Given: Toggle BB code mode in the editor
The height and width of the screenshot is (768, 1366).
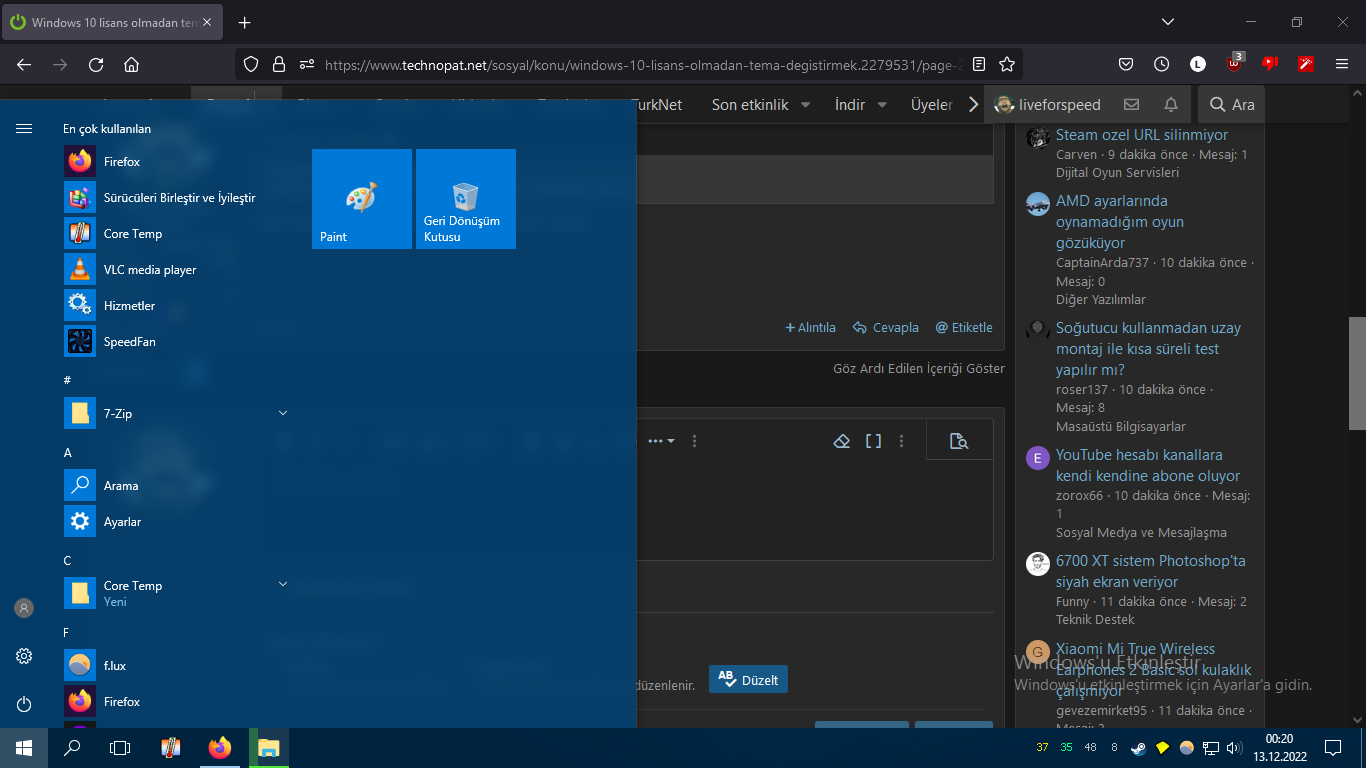Looking at the screenshot, I should (x=873, y=441).
